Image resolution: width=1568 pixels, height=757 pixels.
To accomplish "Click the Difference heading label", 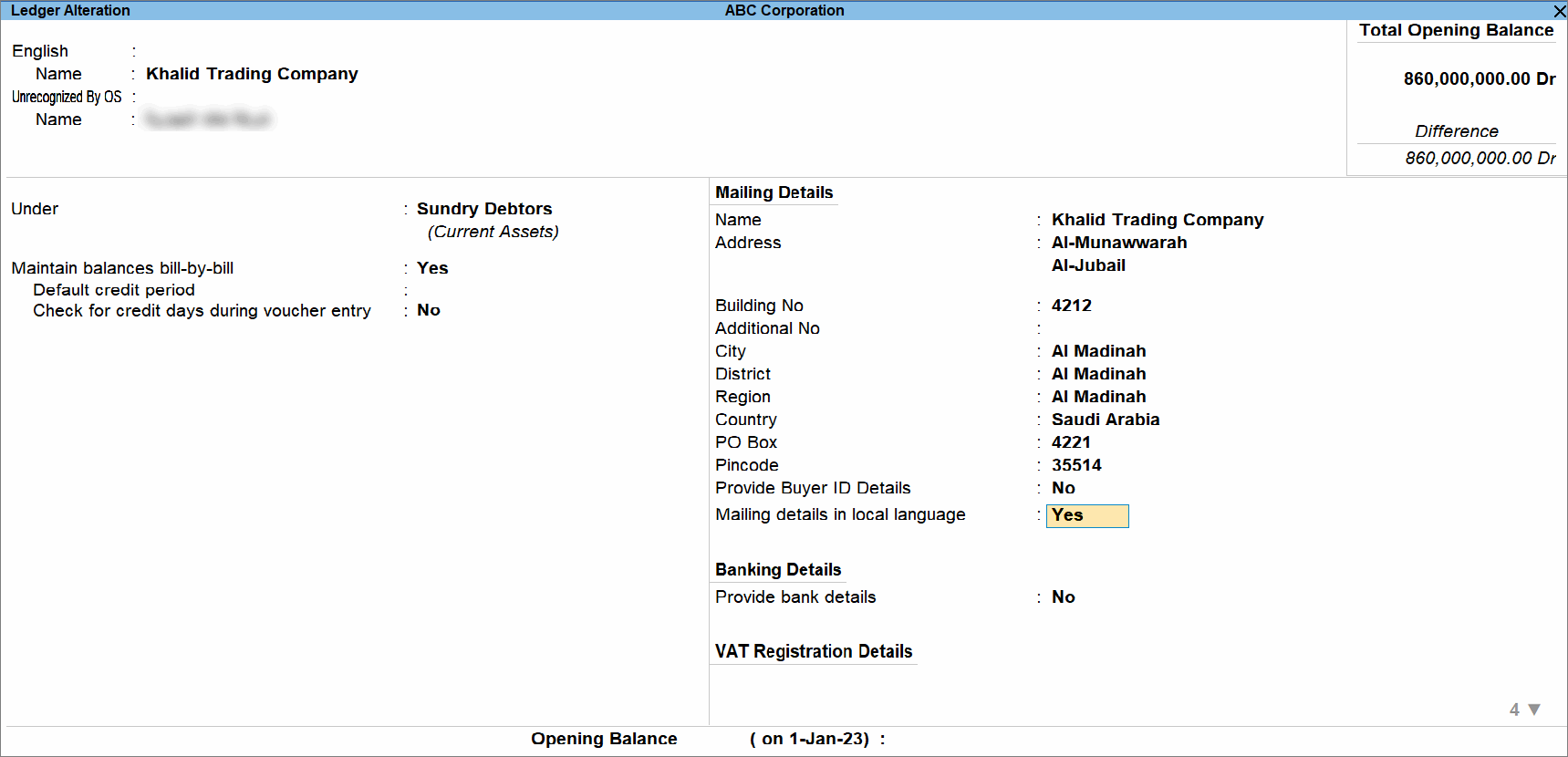I will 1457,131.
